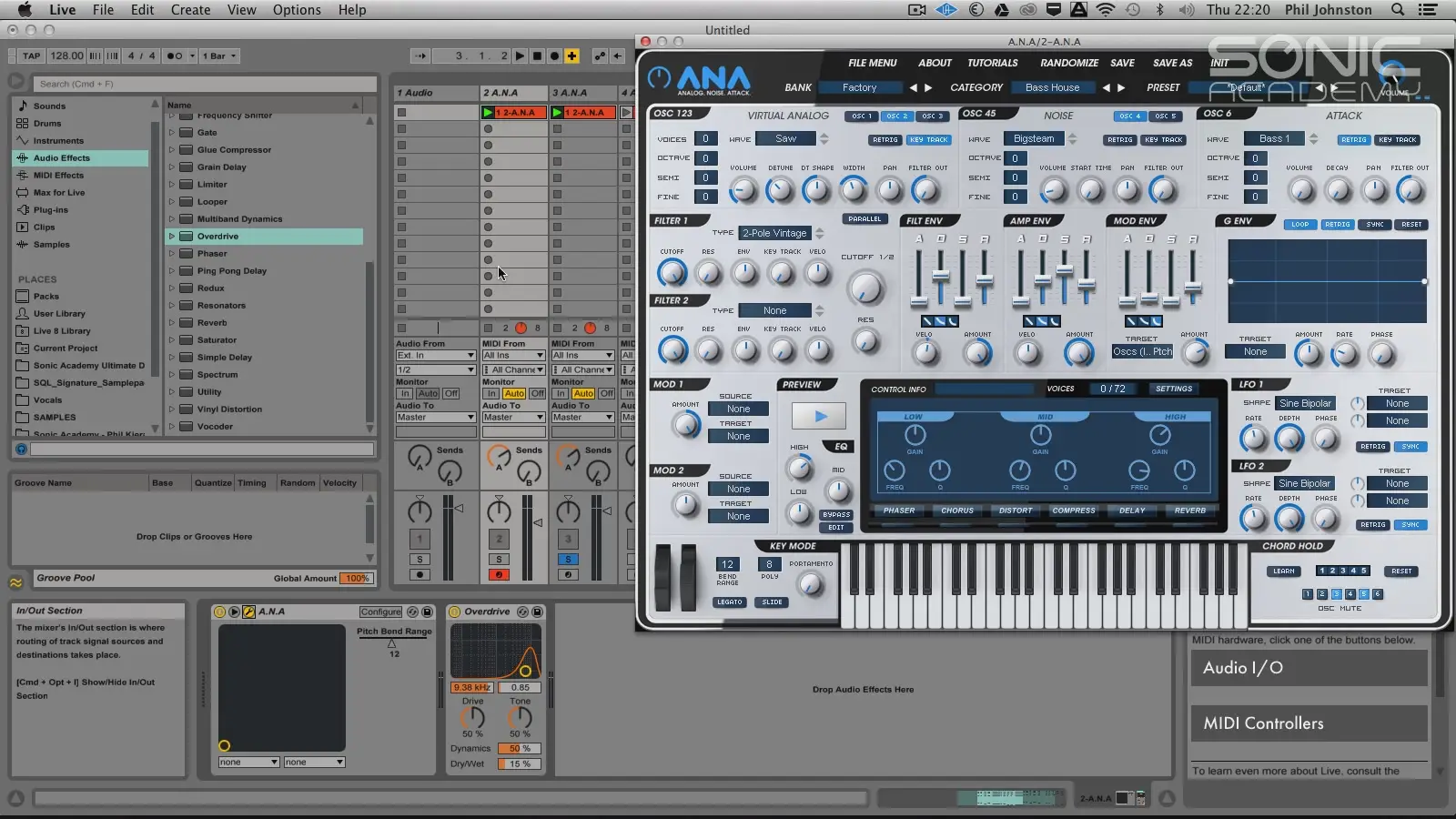This screenshot has height=819, width=1456.
Task: Click Spotlight search icon in the menu bar
Action: tap(1397, 10)
